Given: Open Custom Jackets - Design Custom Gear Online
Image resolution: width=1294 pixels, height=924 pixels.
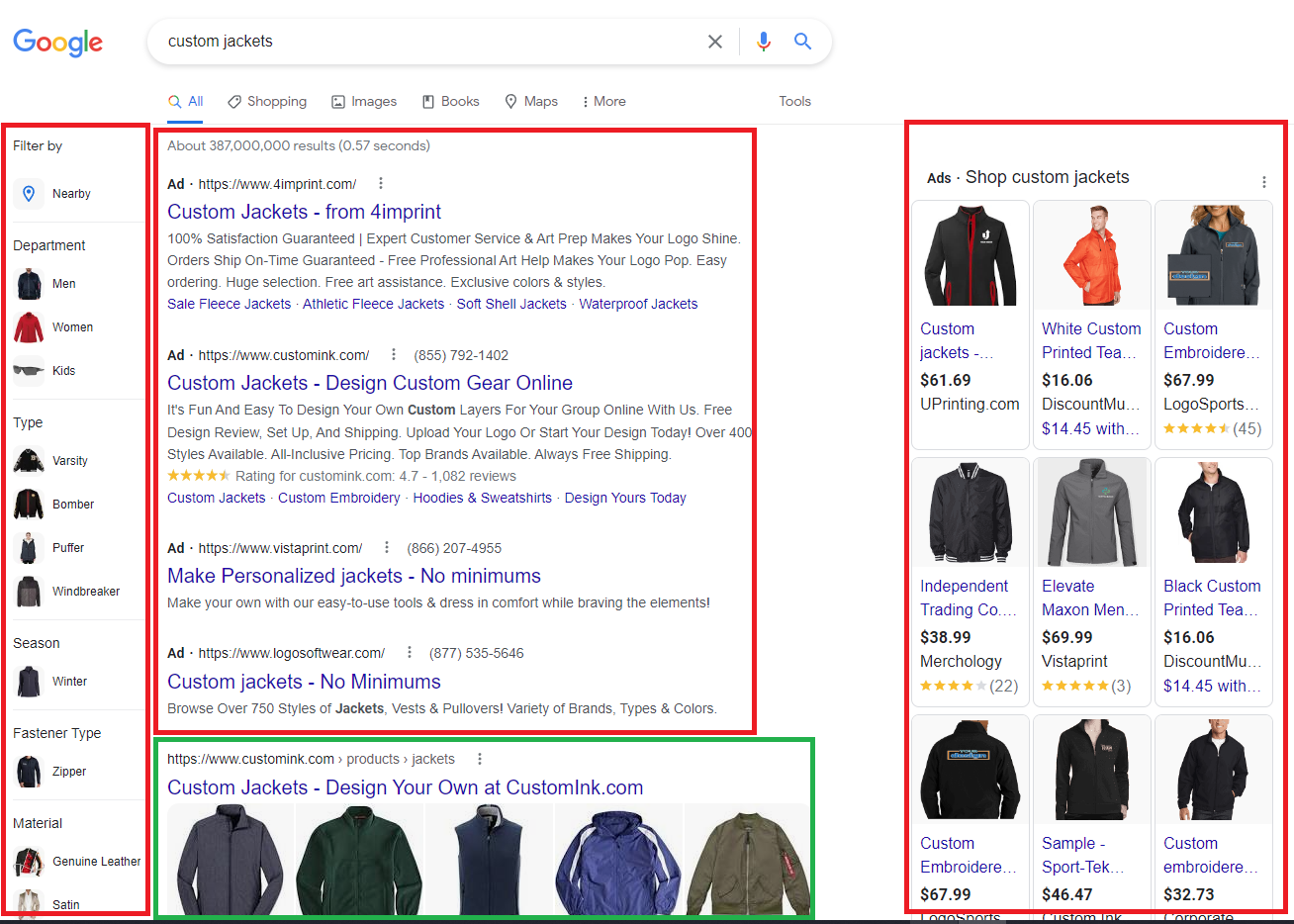Looking at the screenshot, I should (x=370, y=383).
